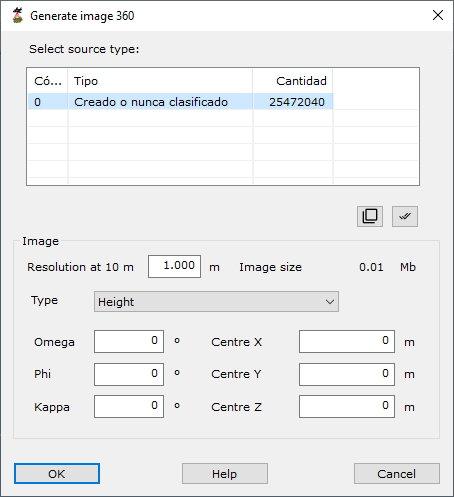Viewport: 454px width, 497px height.
Task: Click the Type dropdown chevron arrow
Action: tap(330, 302)
